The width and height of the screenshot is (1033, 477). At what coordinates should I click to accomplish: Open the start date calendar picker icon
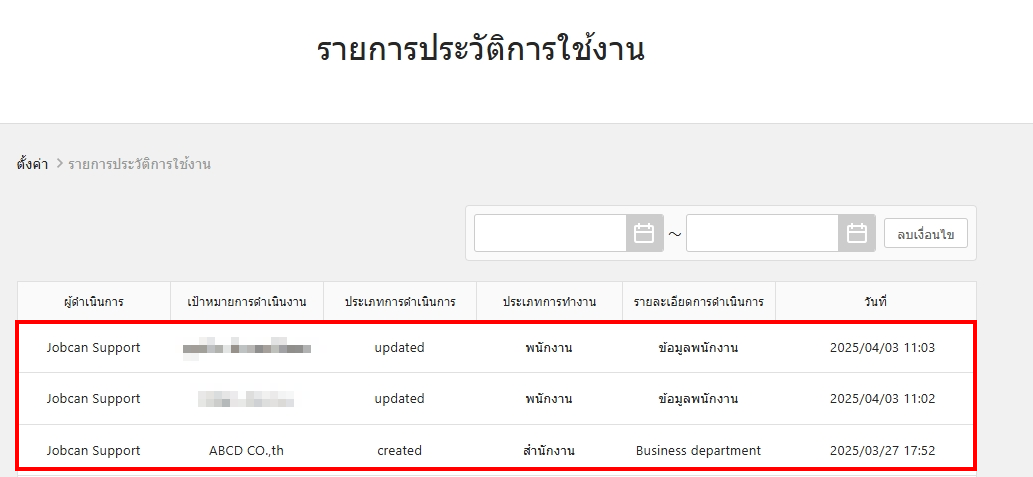coord(644,233)
